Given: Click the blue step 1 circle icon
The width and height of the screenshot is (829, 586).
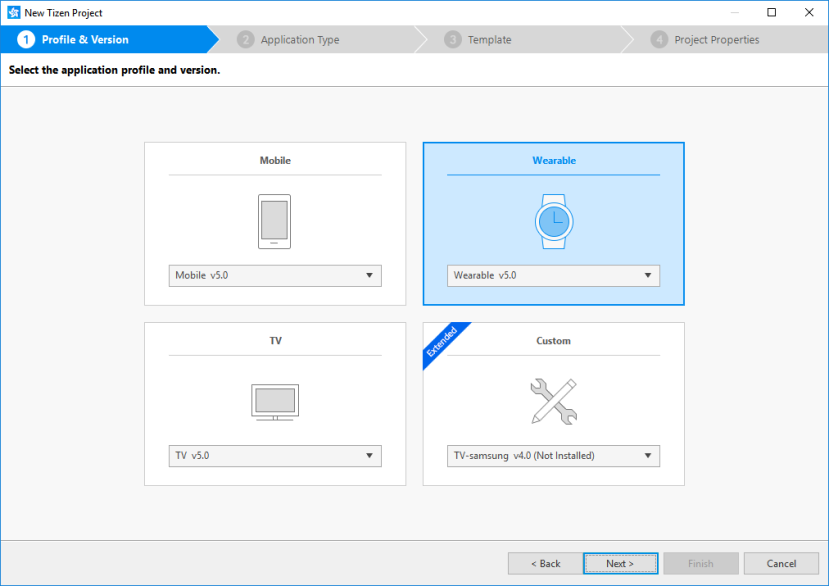Looking at the screenshot, I should [24, 40].
